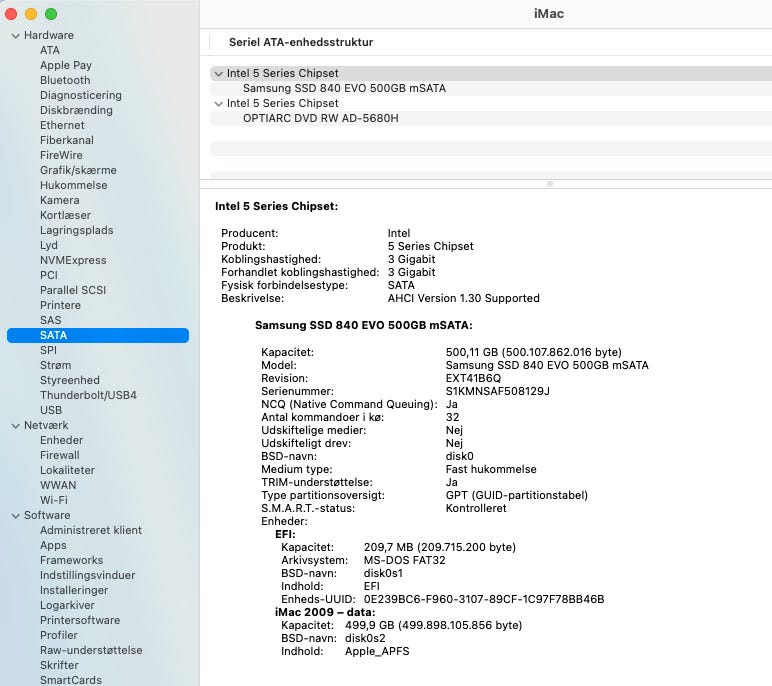Collapse the Software section chevron
The width and height of the screenshot is (772, 686).
[x=16, y=516]
